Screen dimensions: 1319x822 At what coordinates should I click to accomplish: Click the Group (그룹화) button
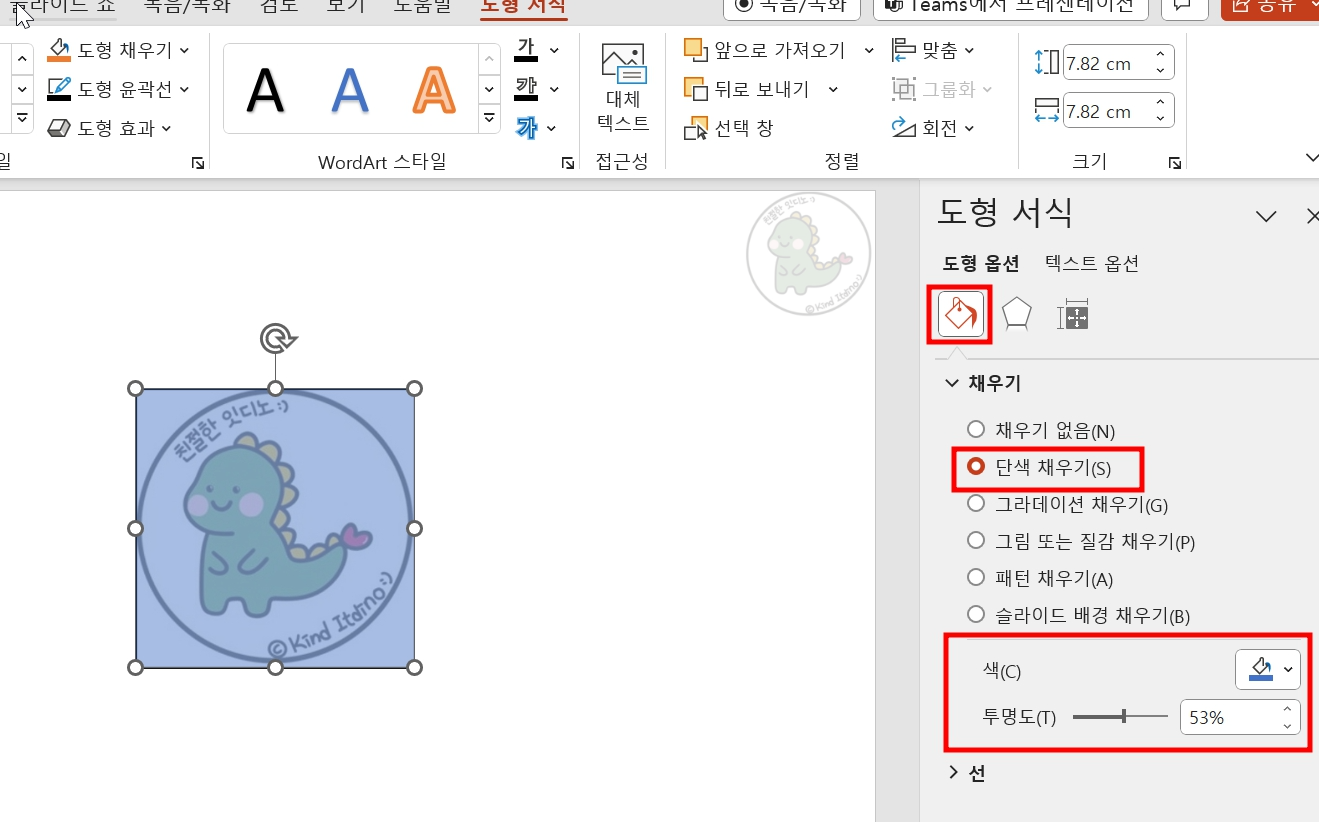click(942, 89)
